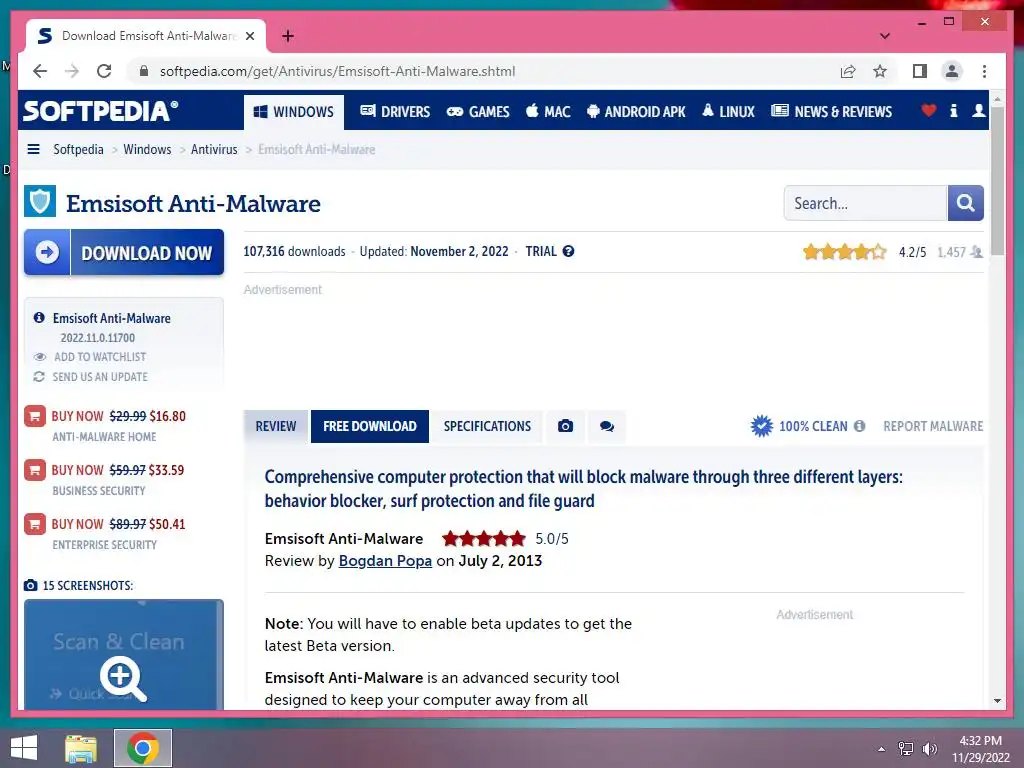Viewport: 1024px width, 768px height.
Task: Click the Antivirus breadcrumb link
Action: [214, 150]
